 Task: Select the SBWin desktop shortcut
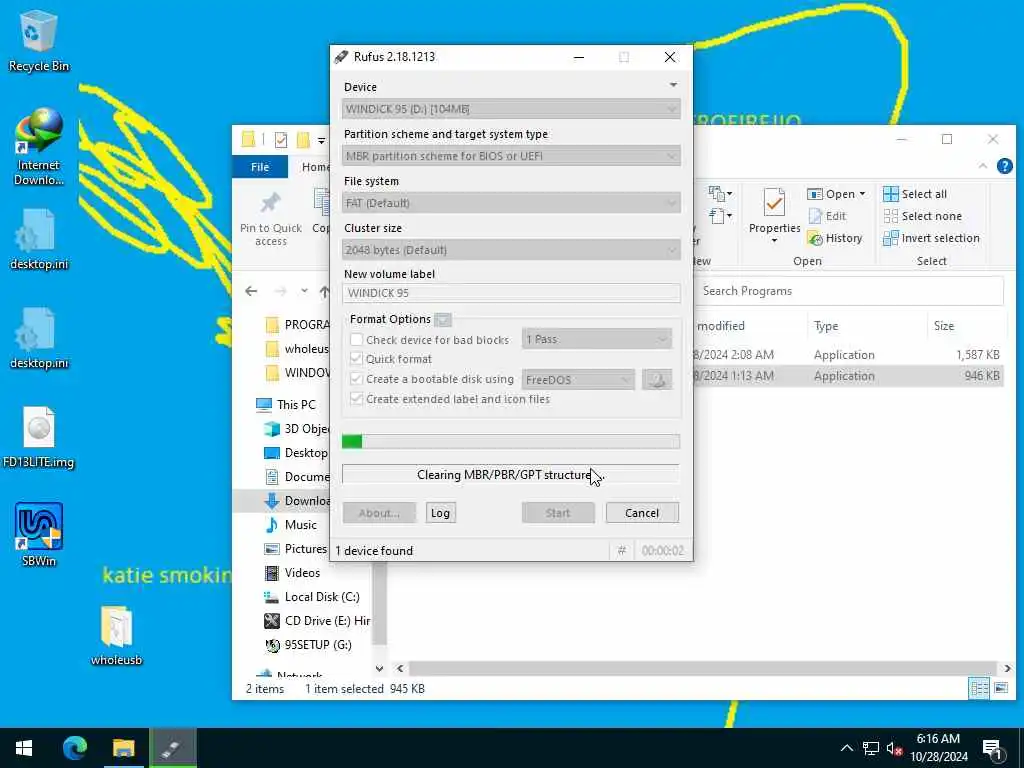(39, 534)
